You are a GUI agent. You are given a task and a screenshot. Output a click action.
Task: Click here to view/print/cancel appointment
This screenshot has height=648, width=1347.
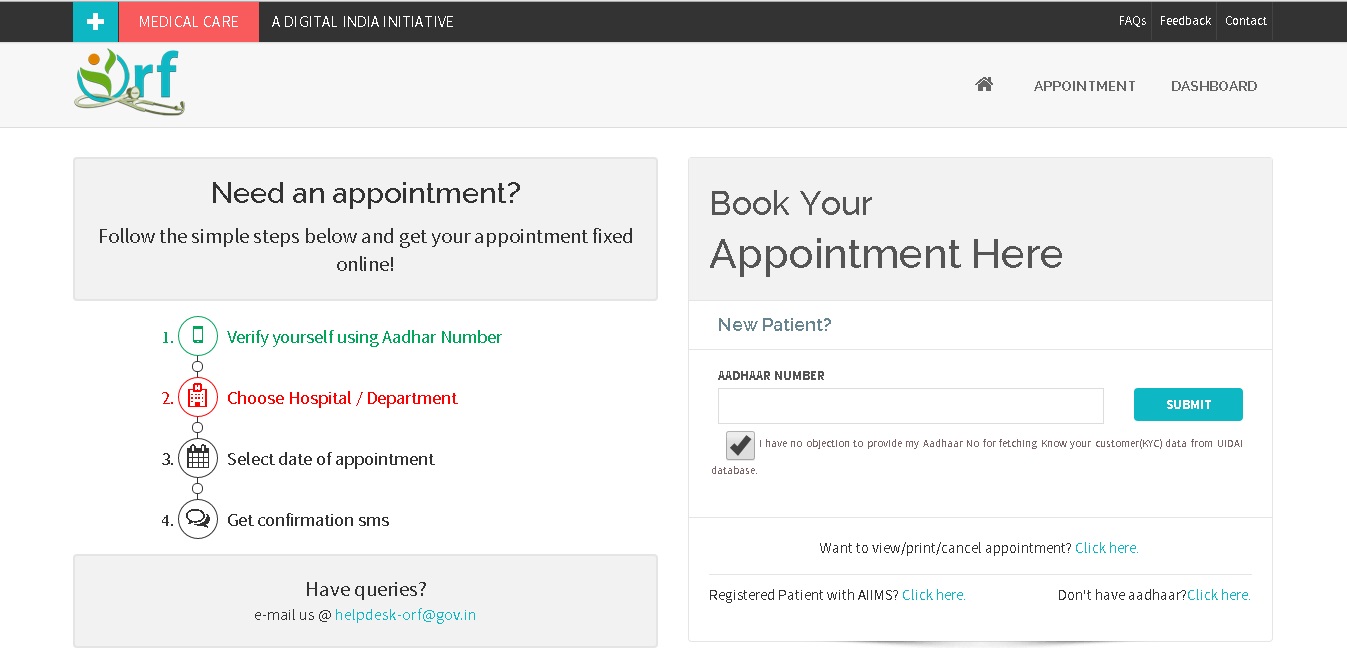click(1106, 548)
